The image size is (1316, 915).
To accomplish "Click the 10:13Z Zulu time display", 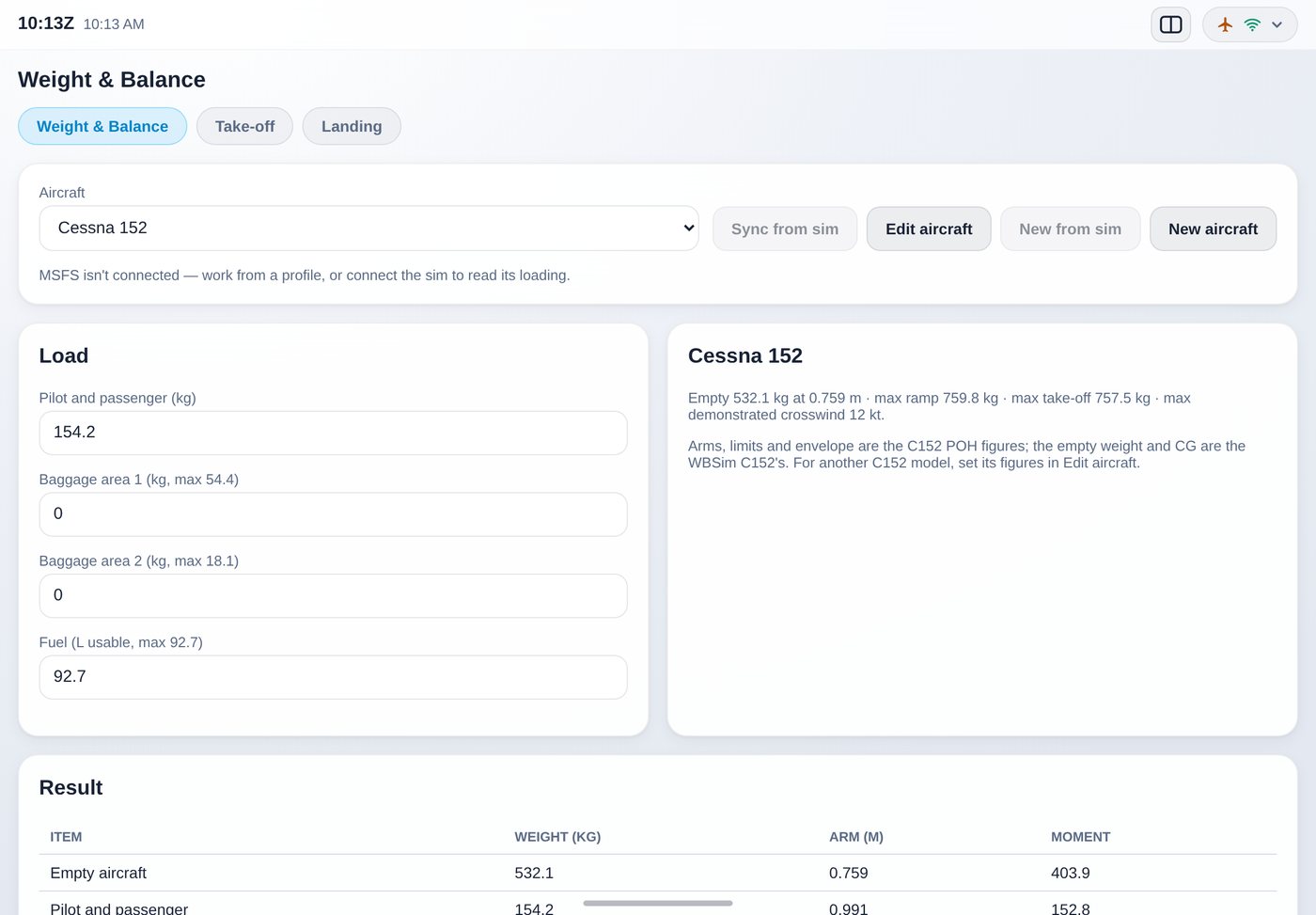I will tap(46, 24).
